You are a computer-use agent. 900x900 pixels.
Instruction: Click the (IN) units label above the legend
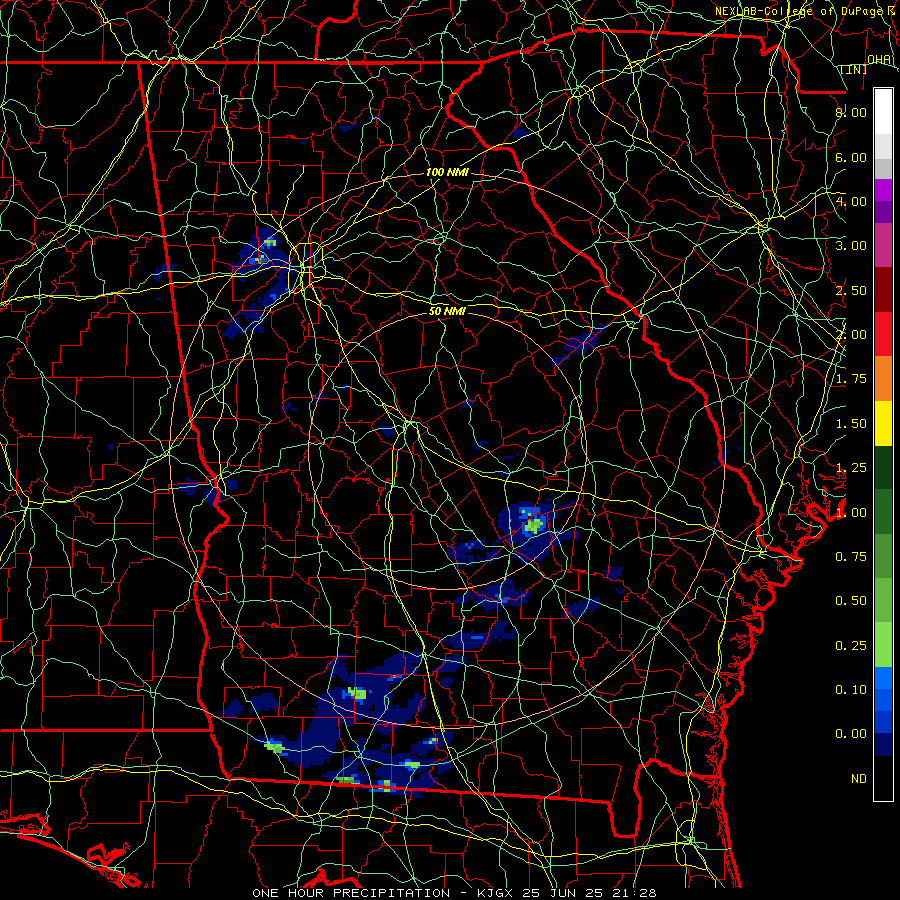pyautogui.click(x=854, y=69)
